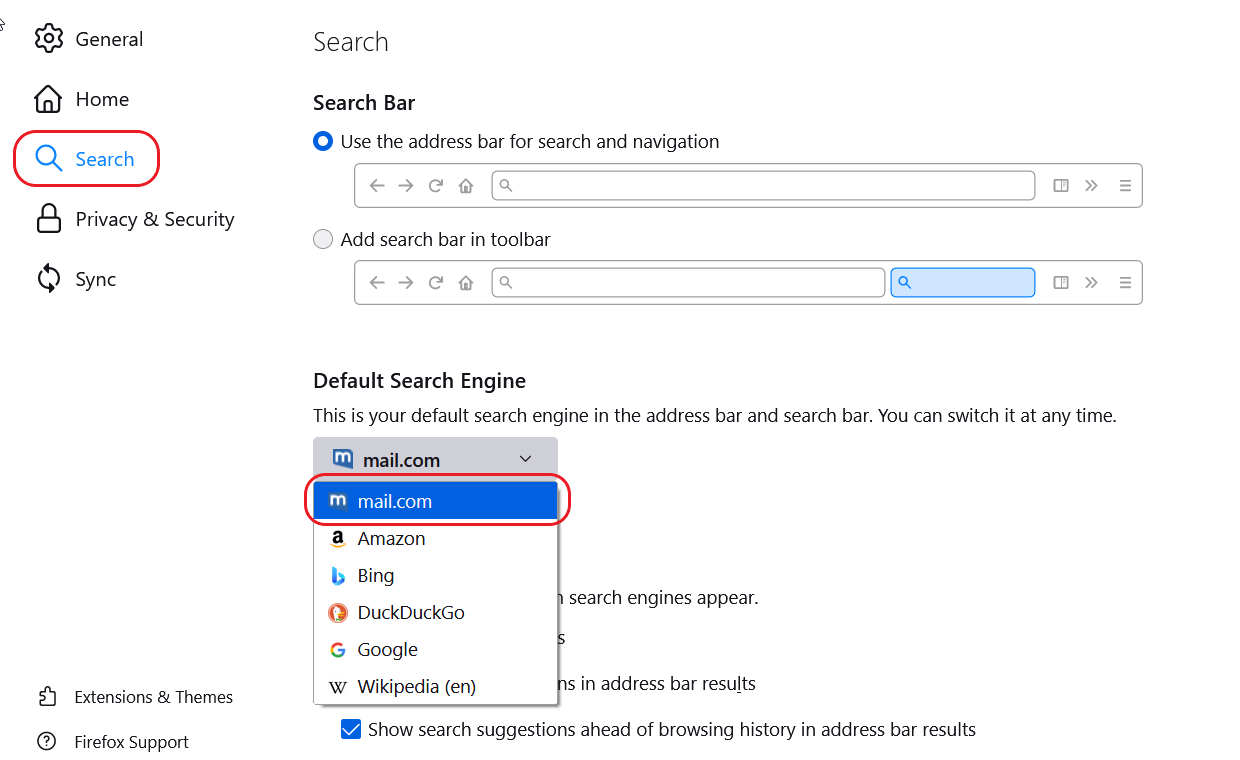Click Bing logo icon in list
The image size is (1240, 760).
click(x=338, y=576)
